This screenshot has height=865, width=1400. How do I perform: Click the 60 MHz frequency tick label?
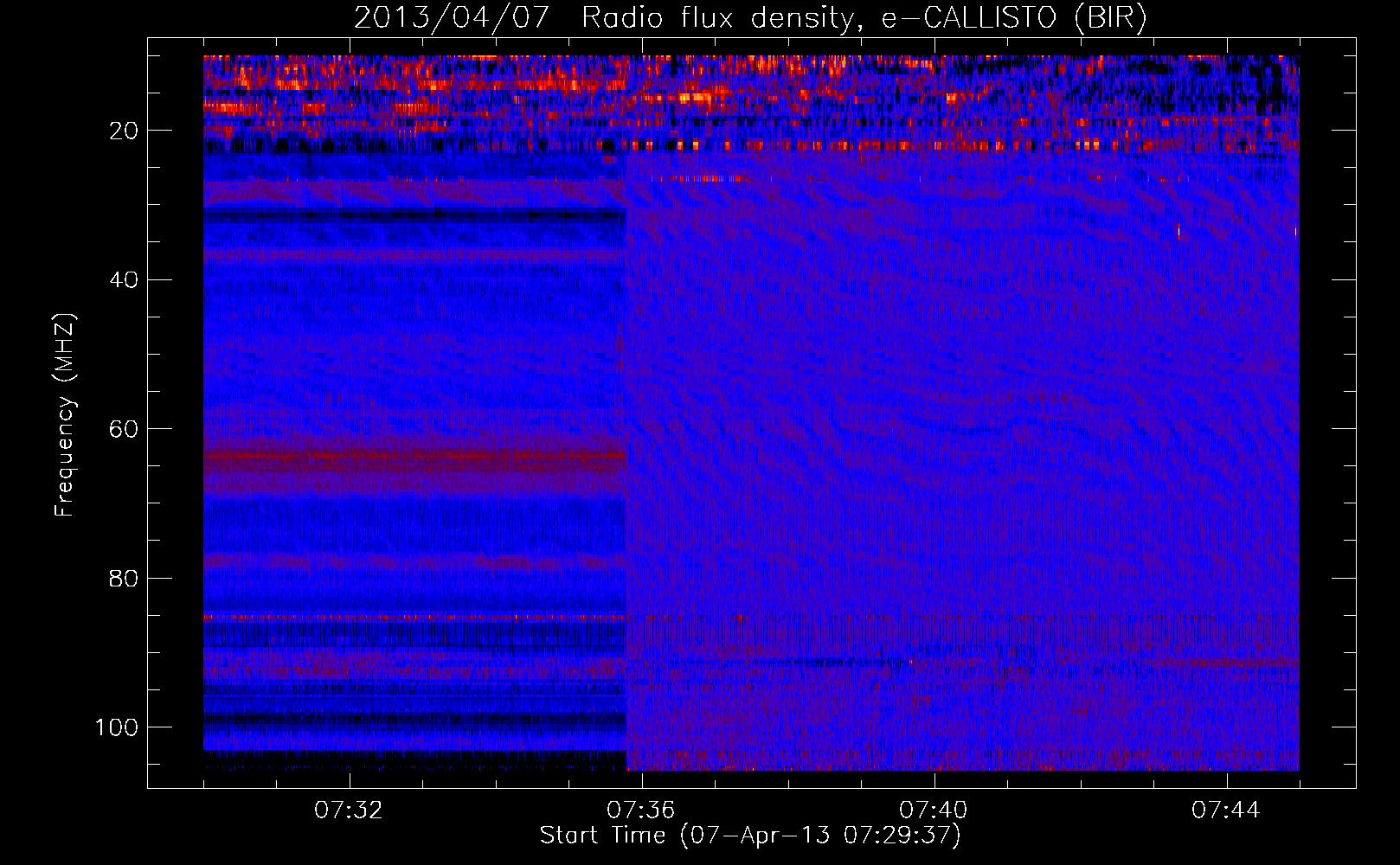point(124,429)
